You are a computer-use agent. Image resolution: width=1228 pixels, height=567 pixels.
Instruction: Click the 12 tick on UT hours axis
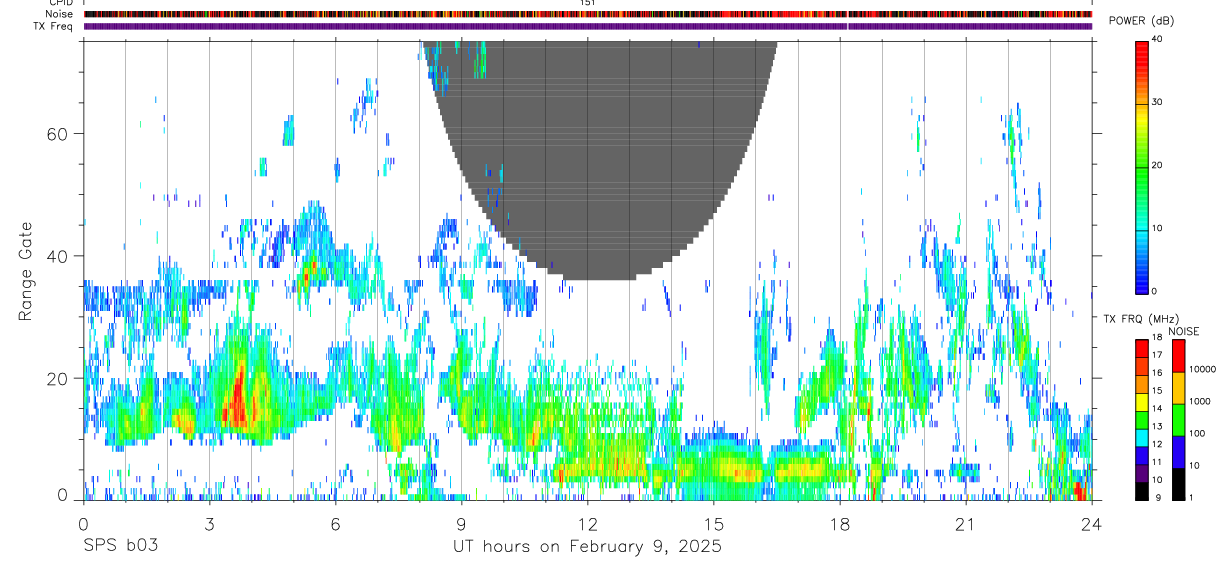coord(587,523)
